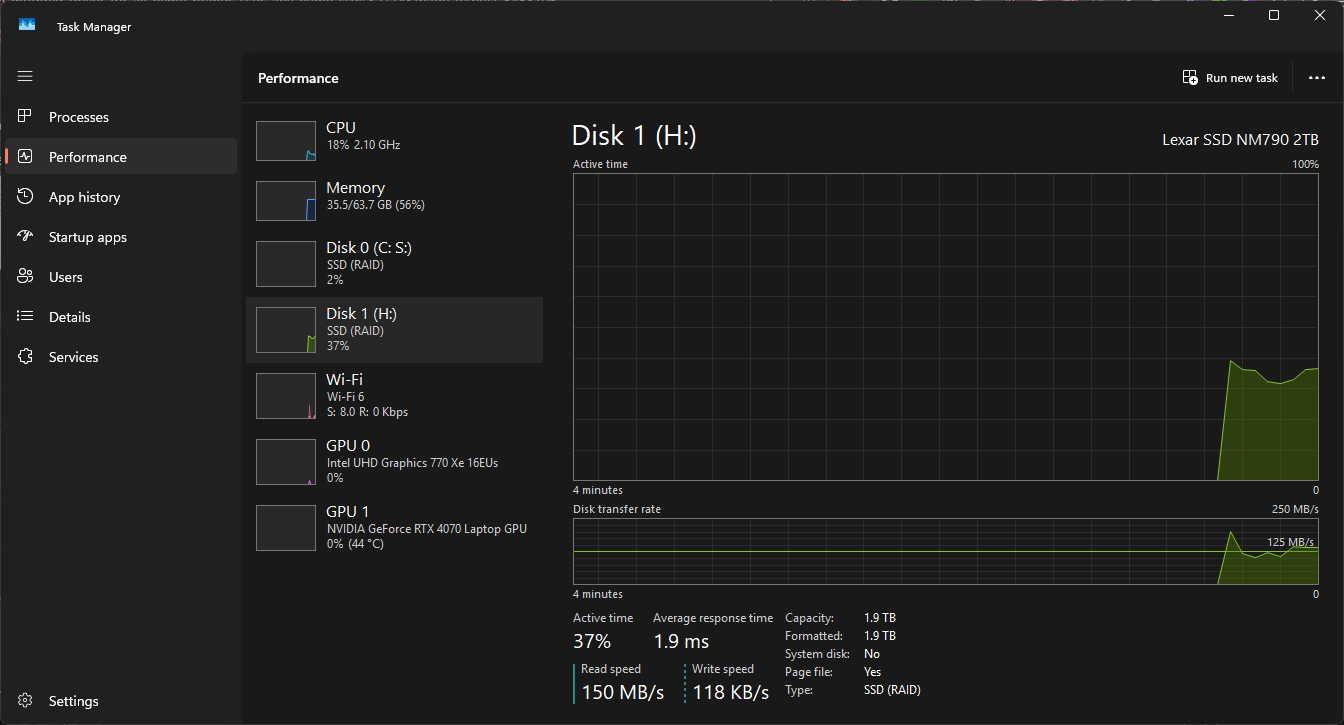Click the Run new task icon
This screenshot has width=1344, height=725.
(1190, 77)
